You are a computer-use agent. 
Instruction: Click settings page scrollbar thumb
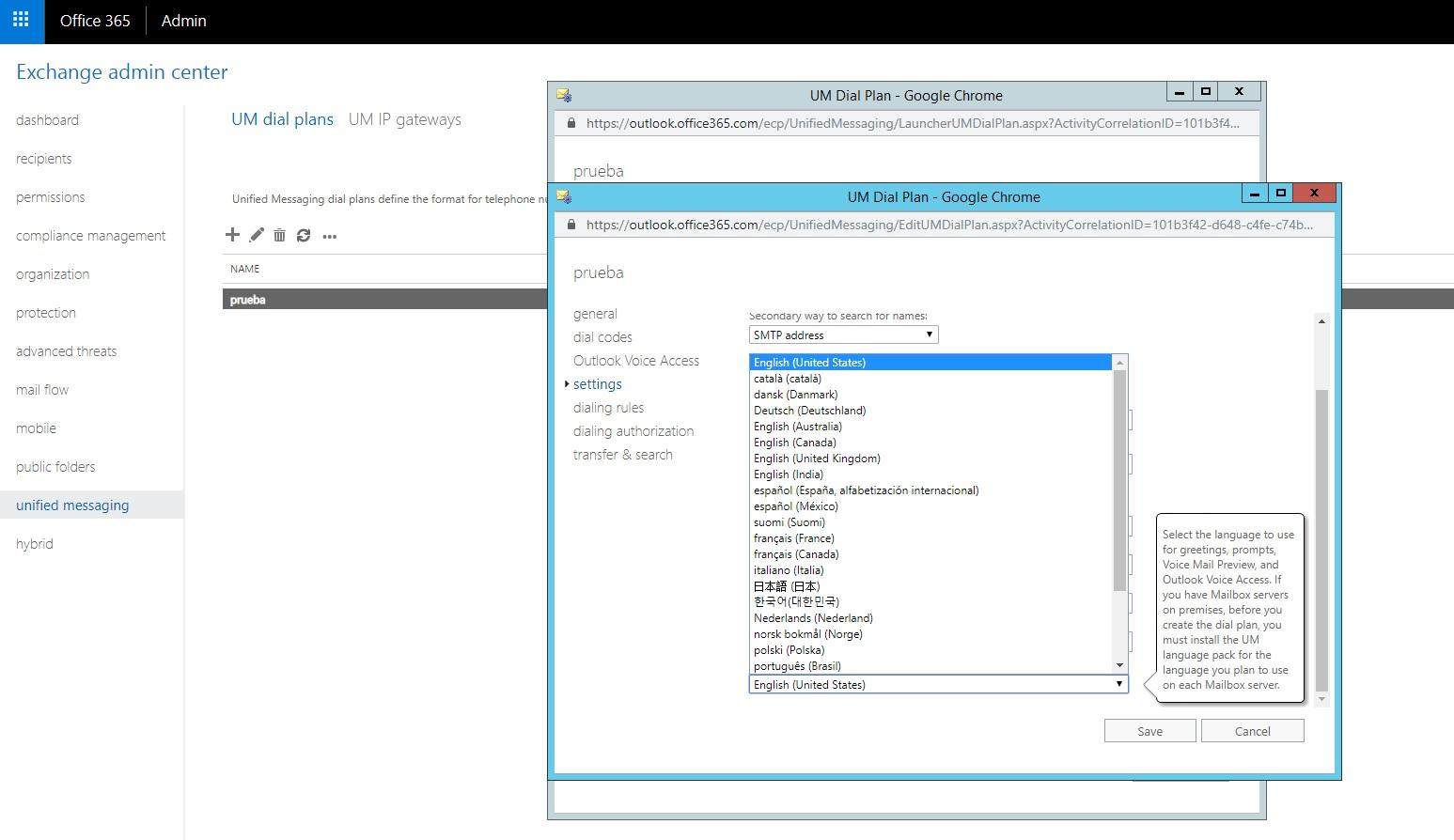(1321, 540)
